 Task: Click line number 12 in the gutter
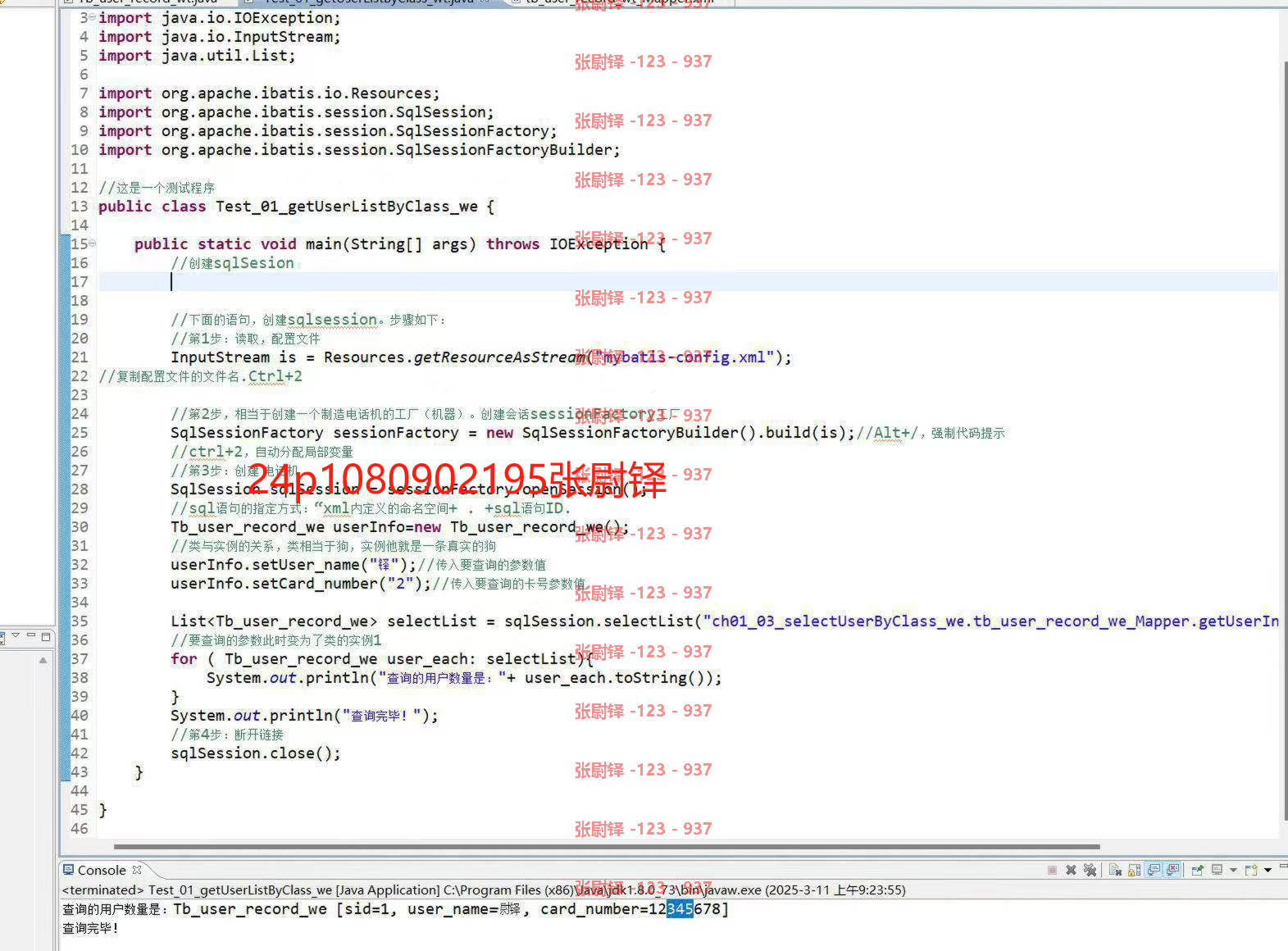point(79,188)
